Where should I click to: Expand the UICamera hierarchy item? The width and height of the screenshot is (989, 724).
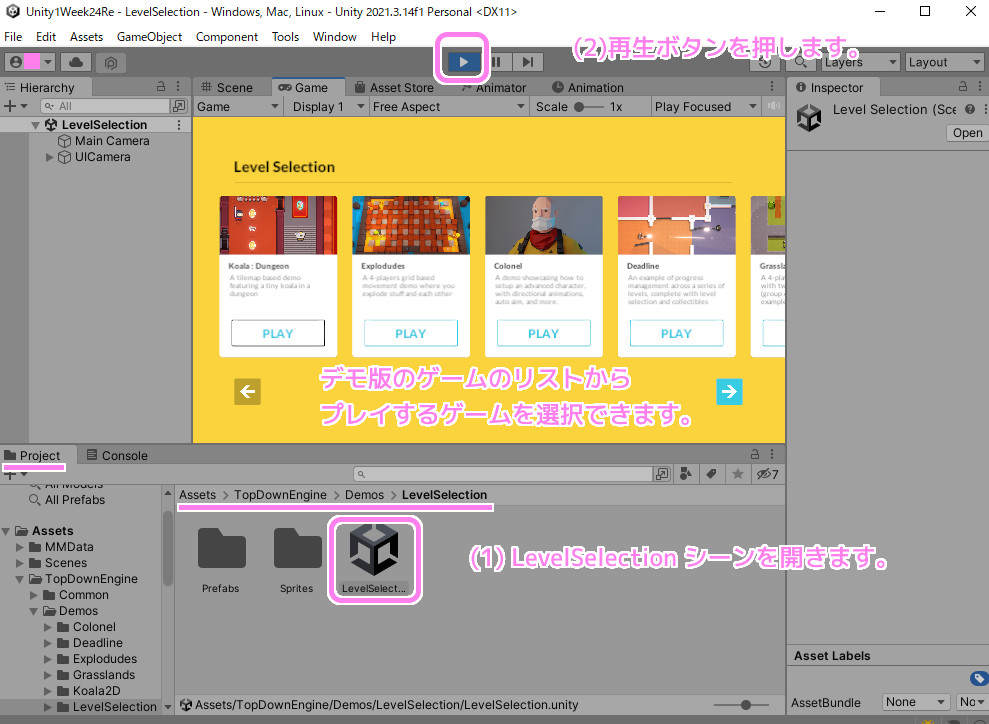click(51, 157)
